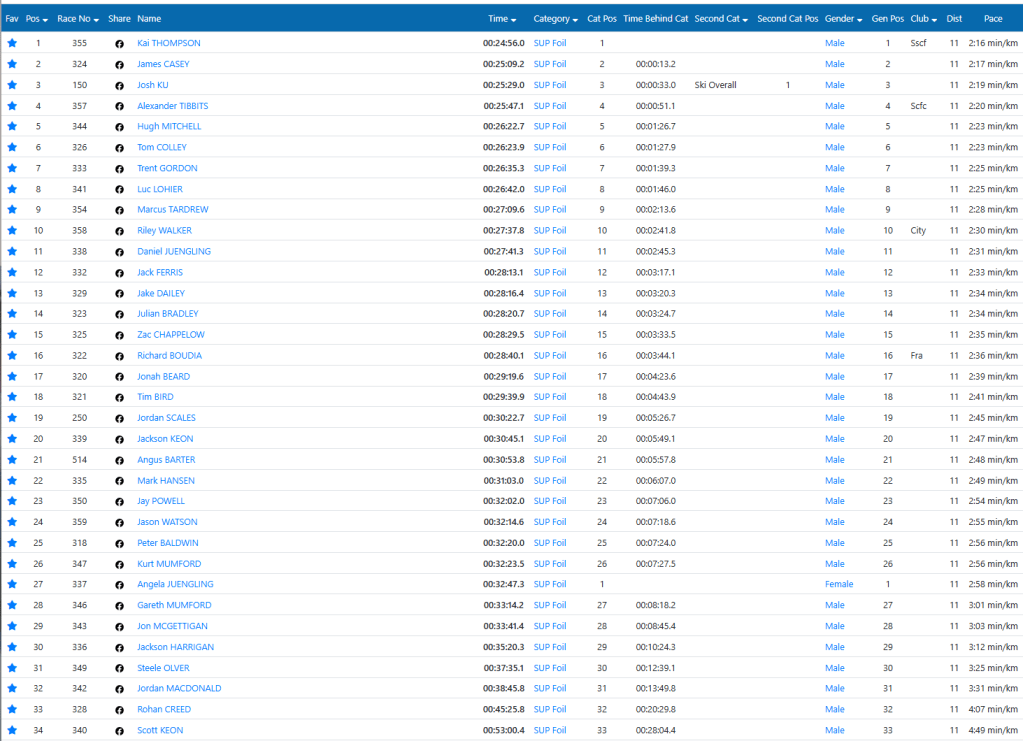
Task: Click the Female gender link for Angela
Action: pos(838,585)
